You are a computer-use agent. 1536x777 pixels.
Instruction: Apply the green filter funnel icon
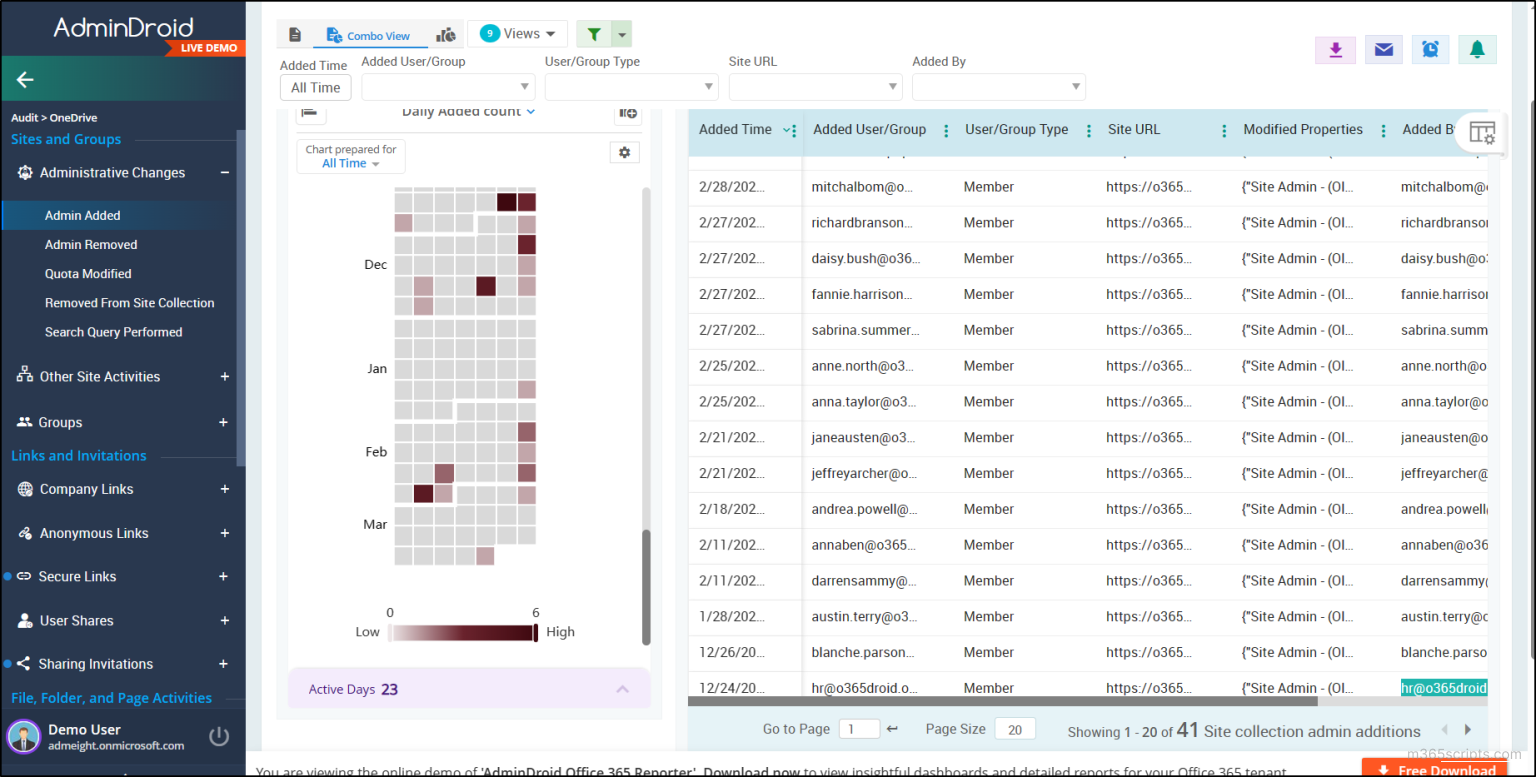(x=592, y=33)
